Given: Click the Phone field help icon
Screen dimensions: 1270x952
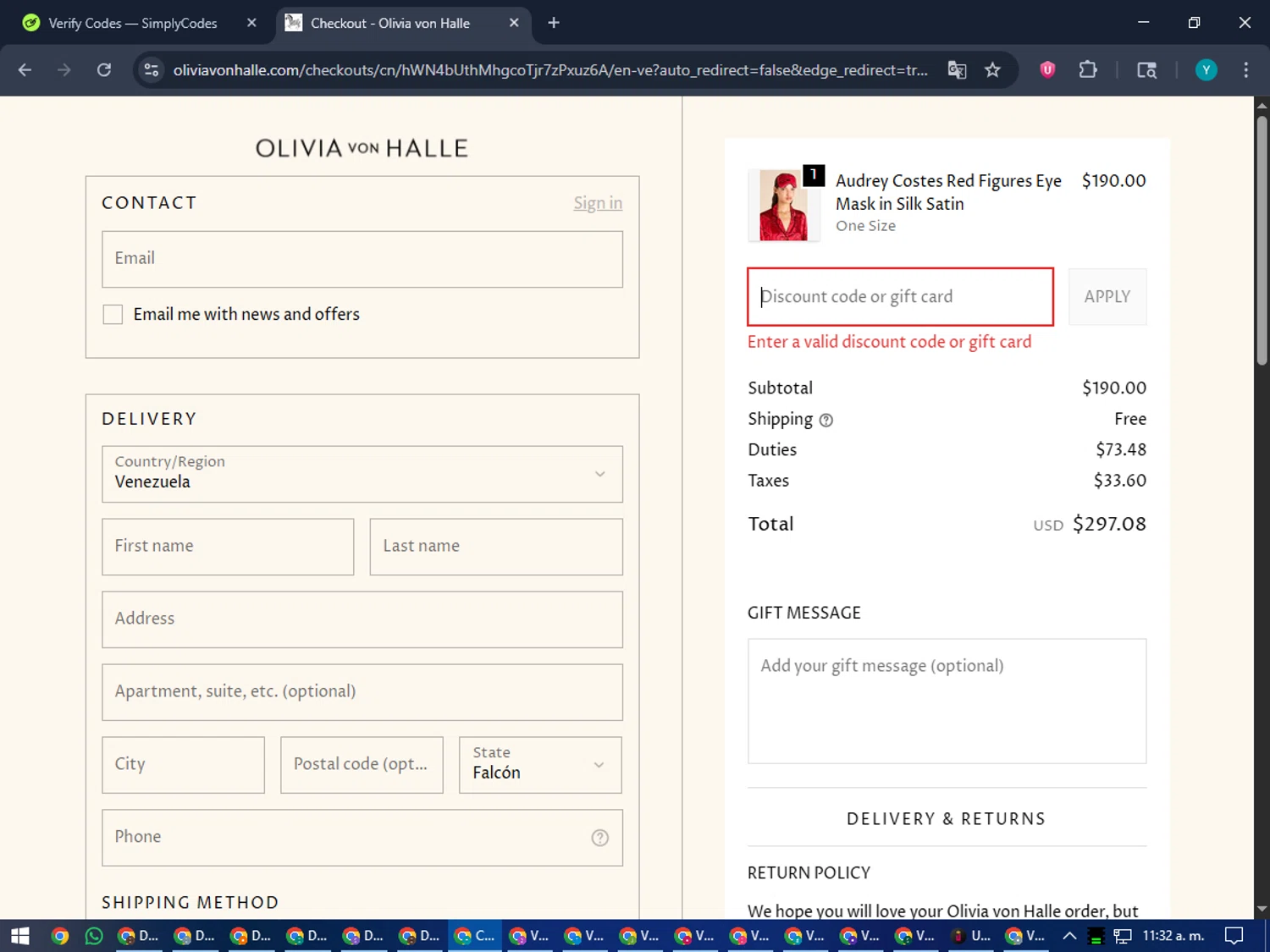Looking at the screenshot, I should click(599, 838).
